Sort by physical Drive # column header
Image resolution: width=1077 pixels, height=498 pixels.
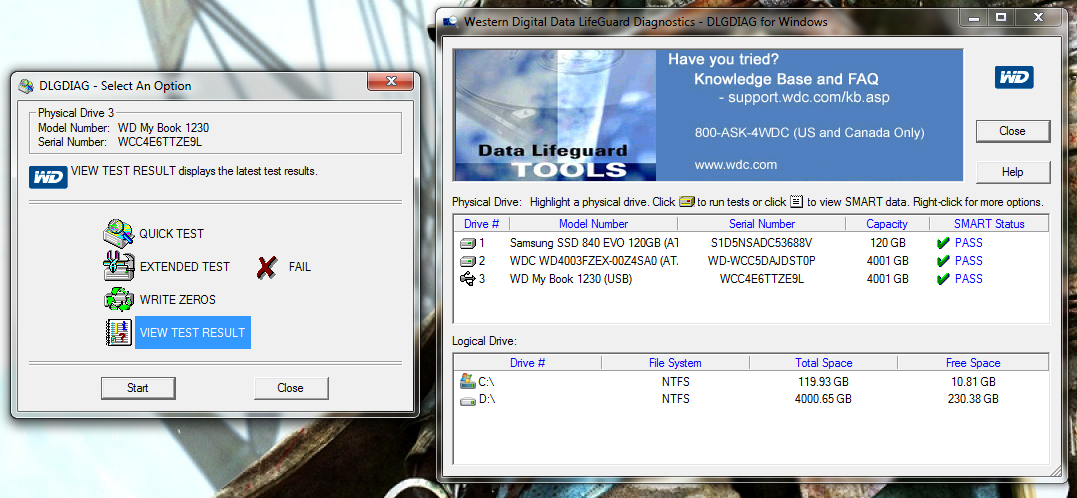[x=481, y=224]
